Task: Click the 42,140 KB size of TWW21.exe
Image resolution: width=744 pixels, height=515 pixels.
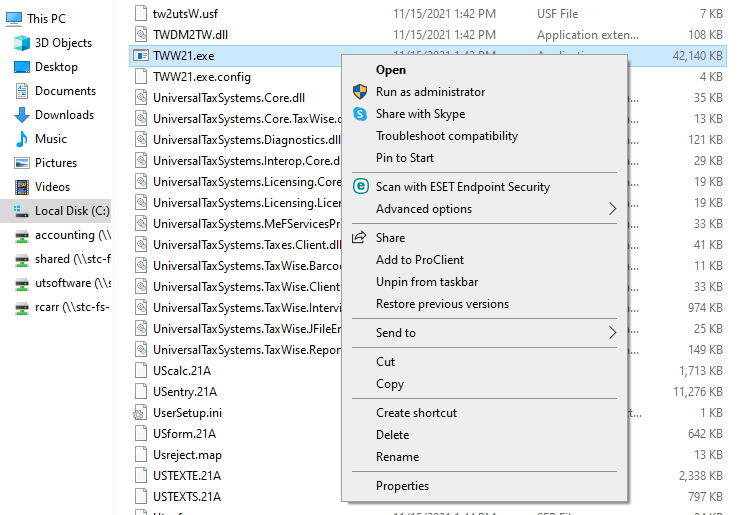Action: [698, 56]
